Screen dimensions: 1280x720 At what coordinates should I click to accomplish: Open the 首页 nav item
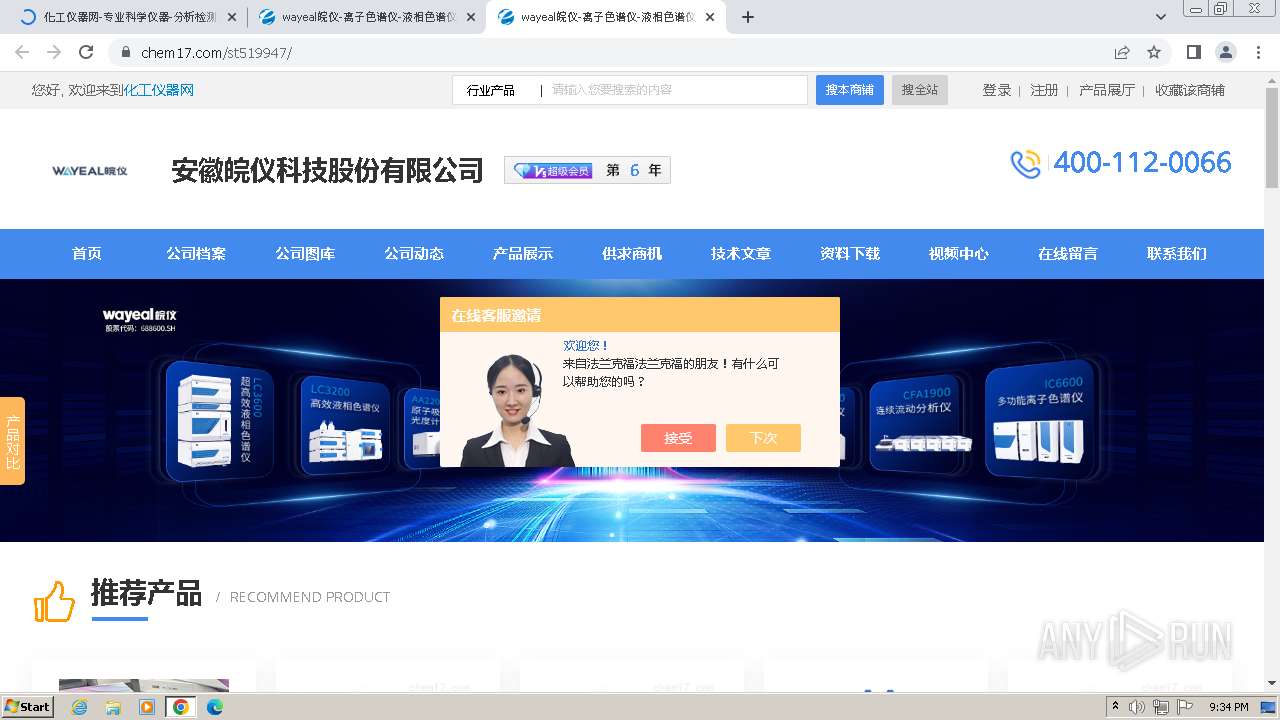(x=87, y=254)
